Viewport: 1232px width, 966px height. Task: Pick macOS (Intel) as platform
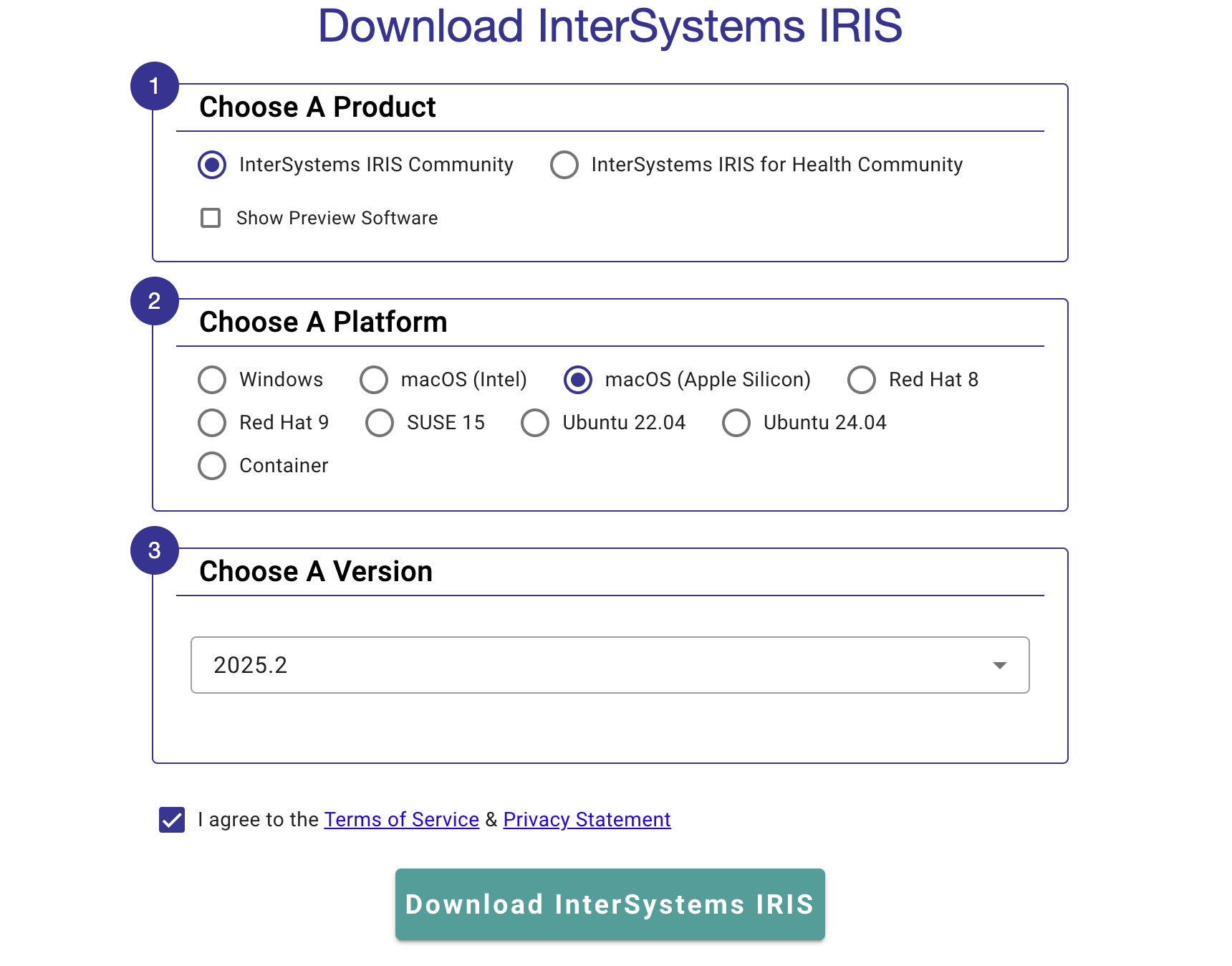[x=374, y=380]
